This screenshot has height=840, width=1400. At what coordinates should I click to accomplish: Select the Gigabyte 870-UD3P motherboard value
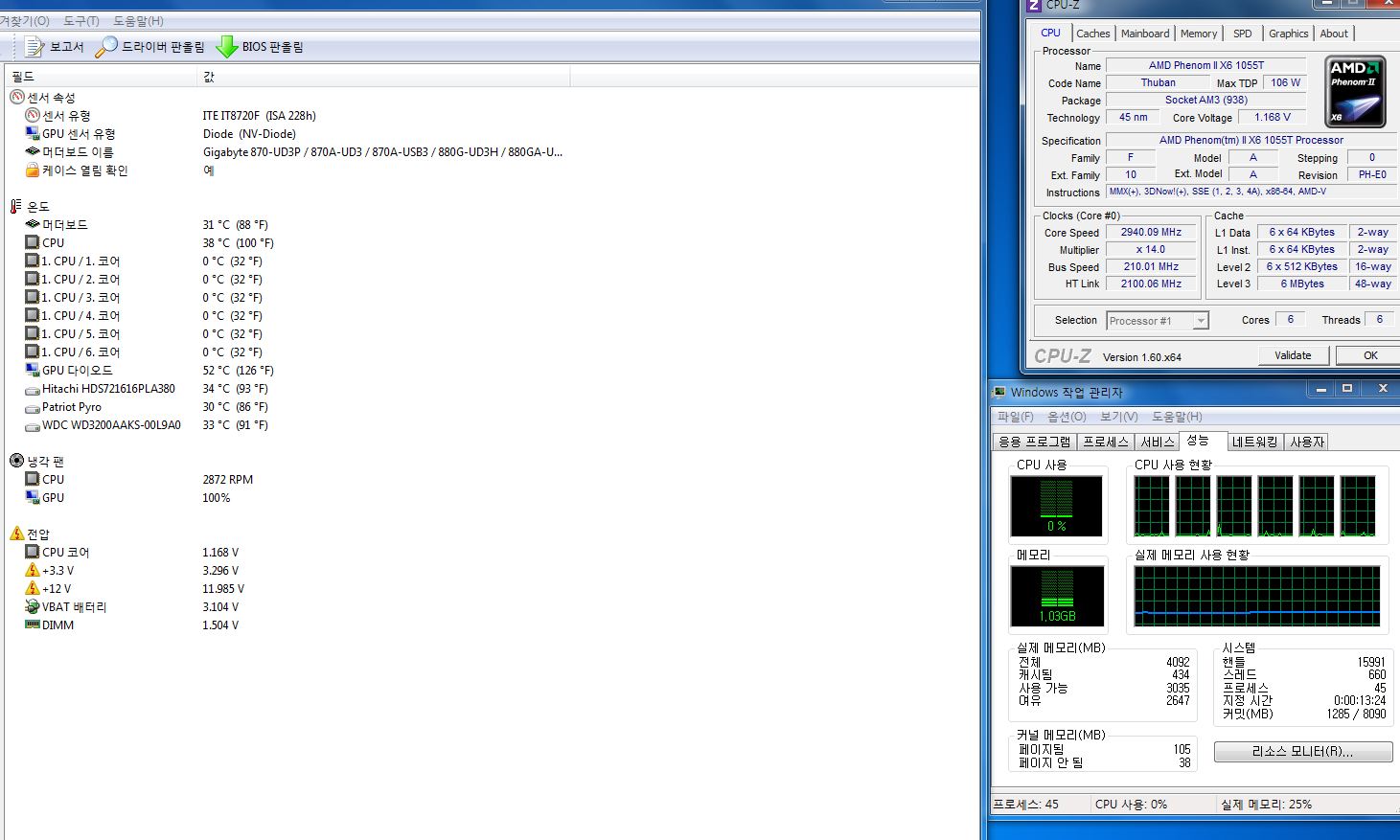click(x=382, y=152)
